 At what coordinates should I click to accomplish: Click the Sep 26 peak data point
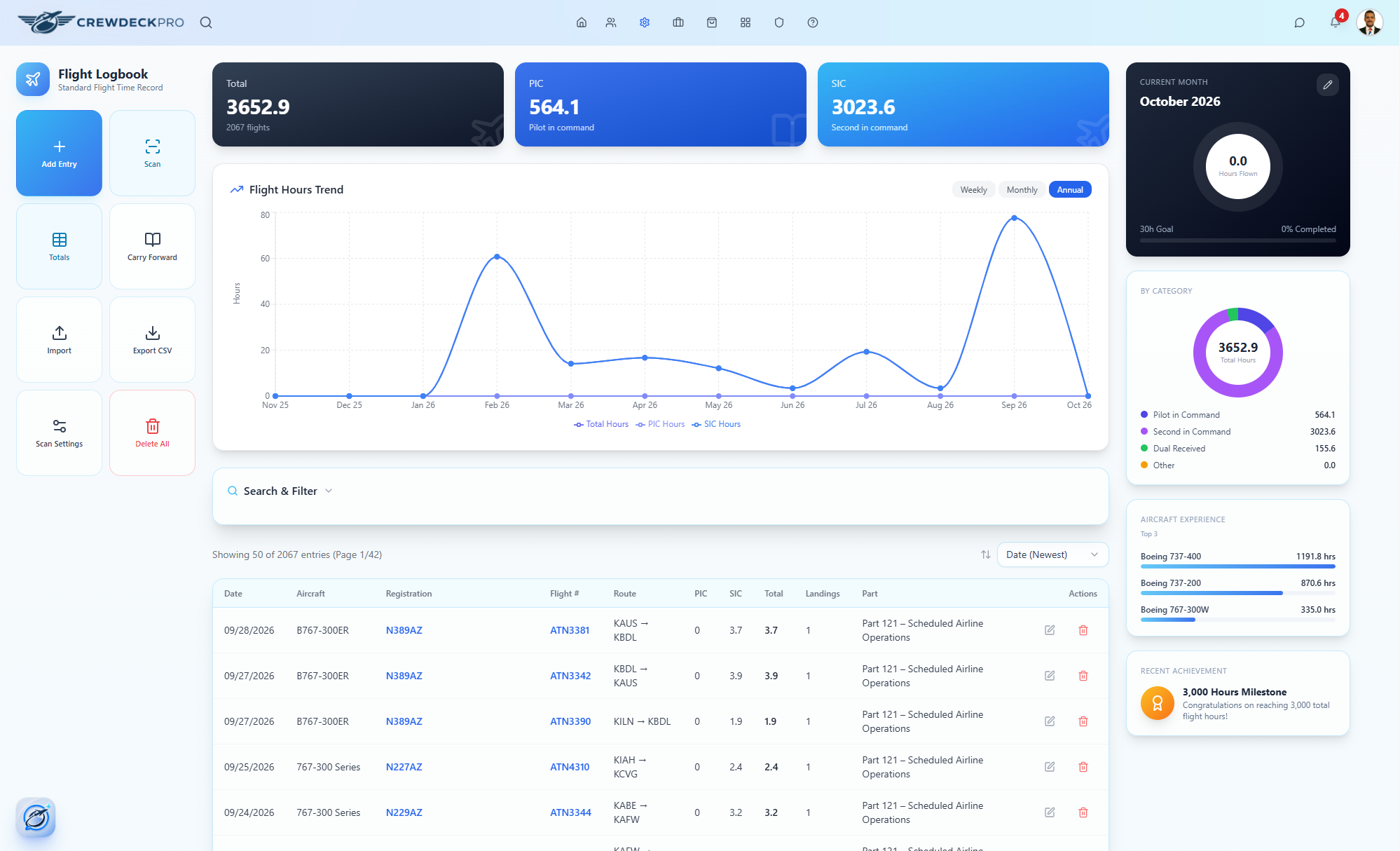pos(1014,218)
